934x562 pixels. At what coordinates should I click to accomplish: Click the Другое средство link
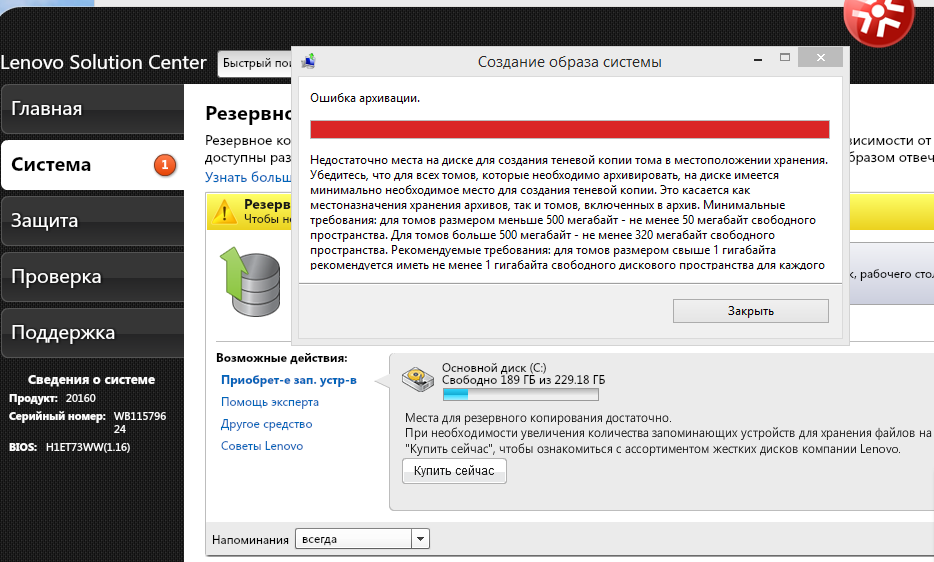[266, 424]
